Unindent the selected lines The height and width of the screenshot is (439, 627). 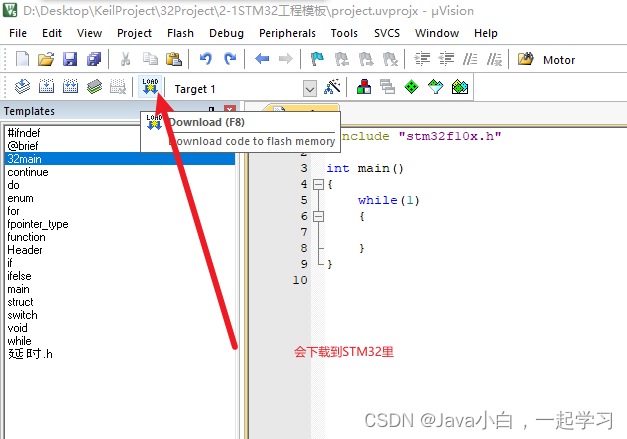point(446,59)
